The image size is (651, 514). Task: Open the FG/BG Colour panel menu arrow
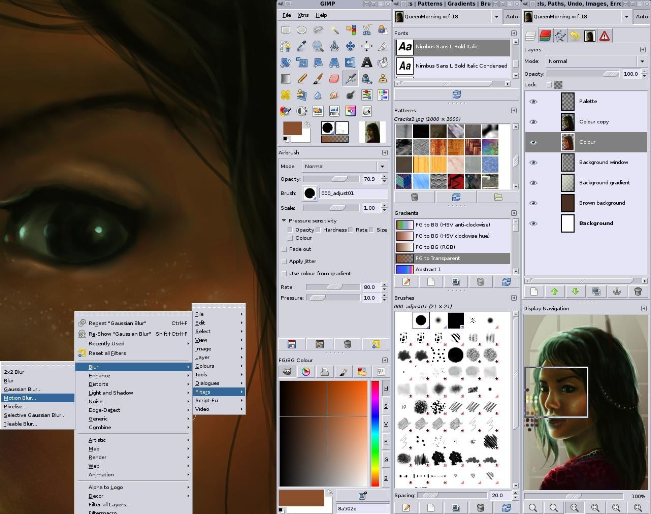click(x=385, y=360)
